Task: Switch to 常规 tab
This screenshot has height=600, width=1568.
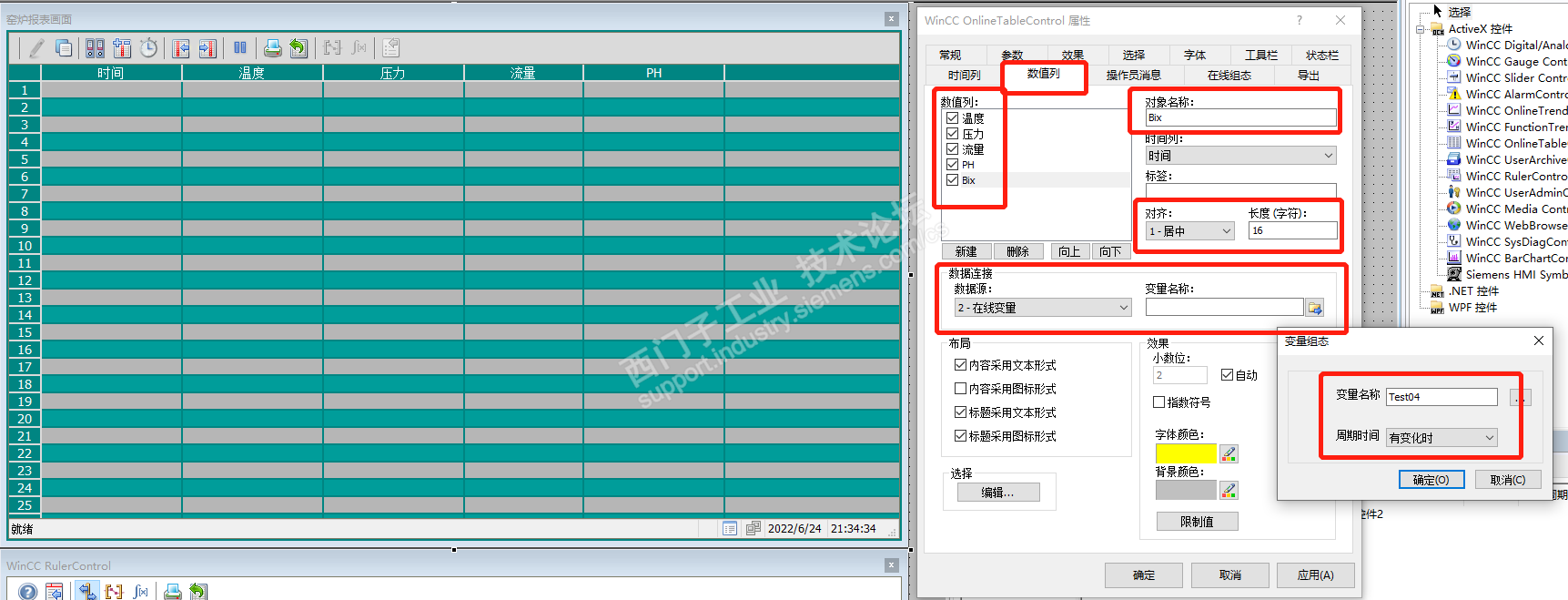Action: [950, 56]
